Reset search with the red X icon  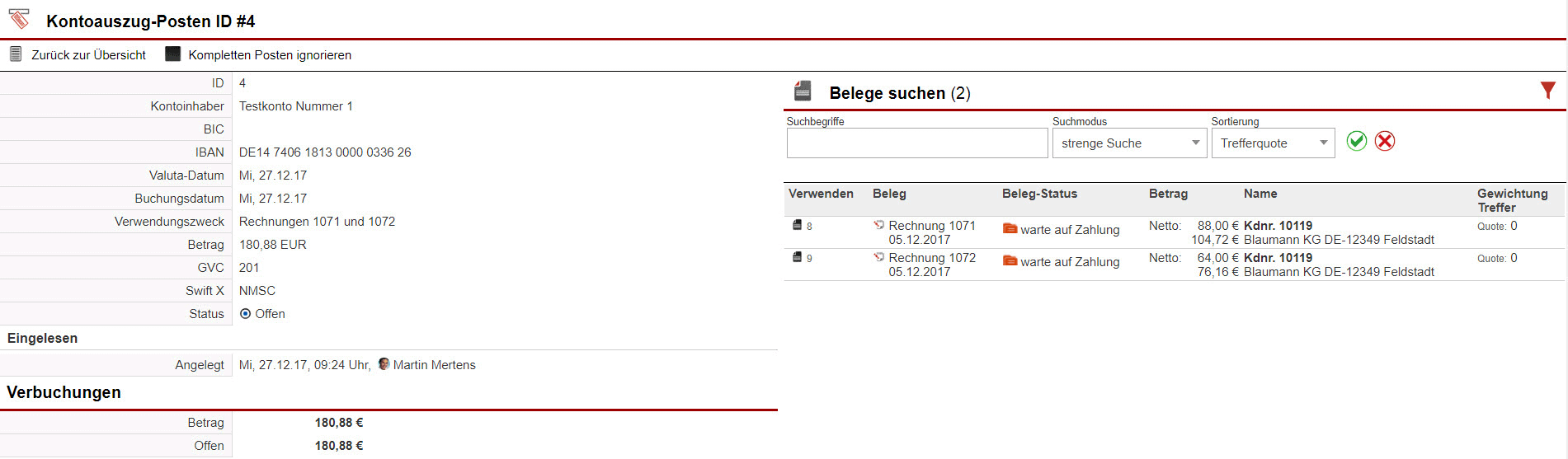point(1385,141)
